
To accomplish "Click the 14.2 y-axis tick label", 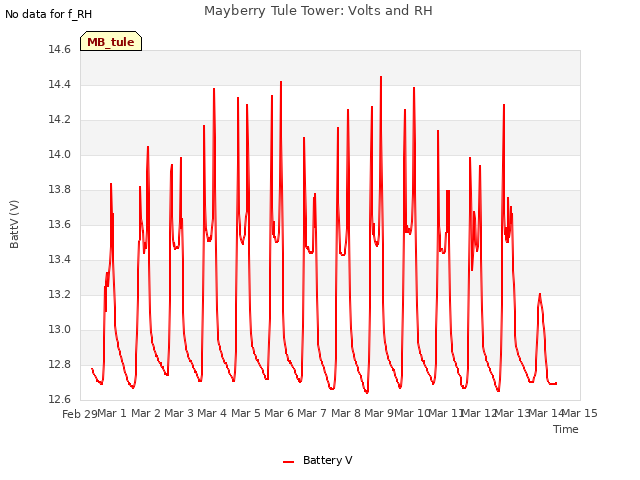I will tap(60, 120).
